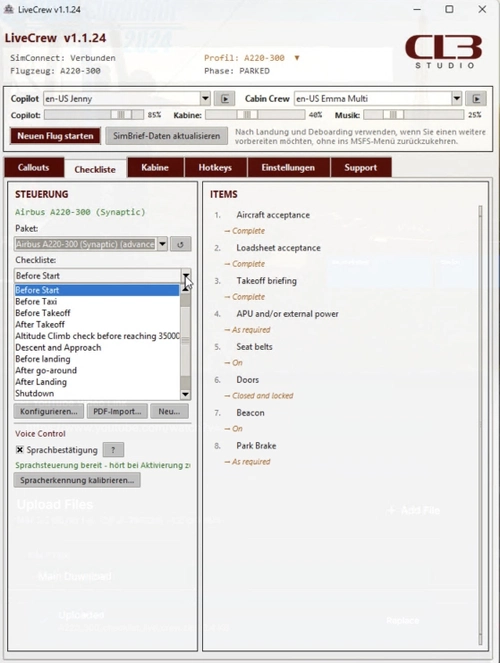Click the ITEMS panel vertical scrollbar
The image size is (500, 663).
click(480, 425)
